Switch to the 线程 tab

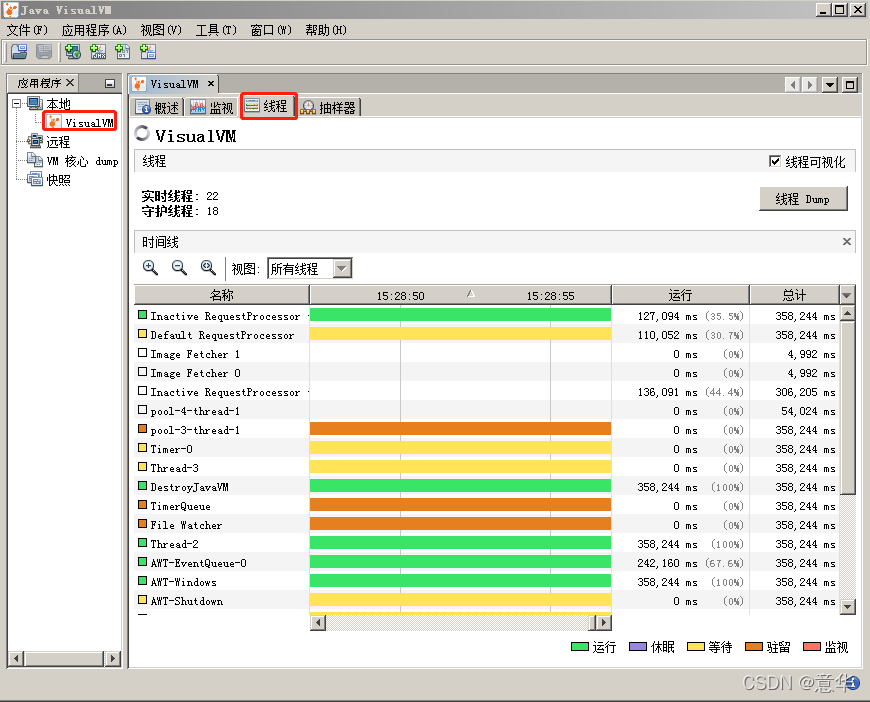click(x=268, y=106)
